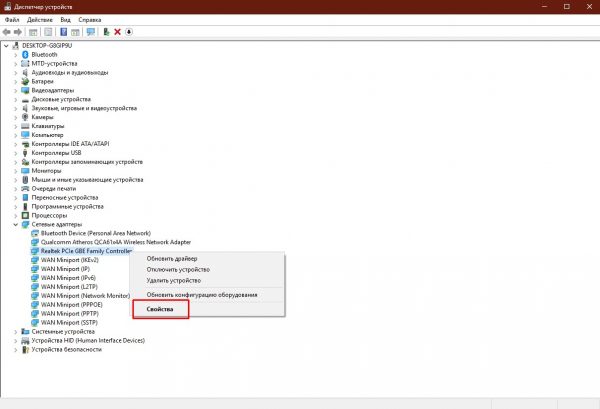This screenshot has height=409, width=600.
Task: Select WAN Miniport (Network Monitor)
Action: click(x=85, y=296)
